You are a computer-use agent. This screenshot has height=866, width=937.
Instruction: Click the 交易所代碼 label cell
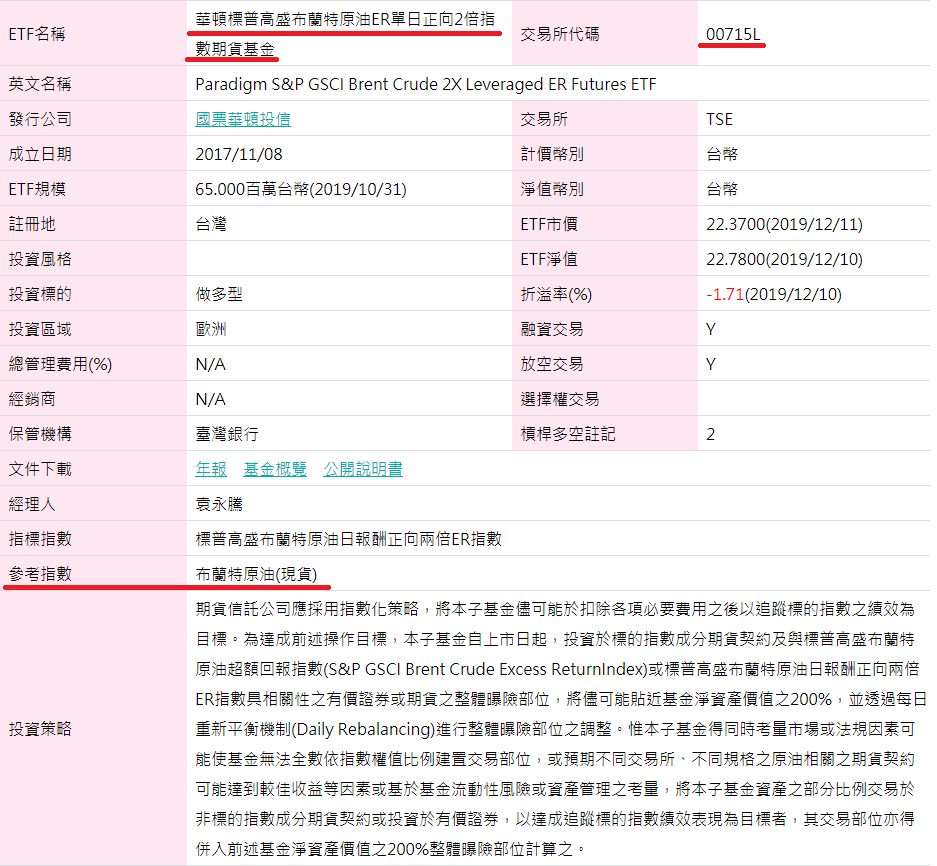(605, 33)
